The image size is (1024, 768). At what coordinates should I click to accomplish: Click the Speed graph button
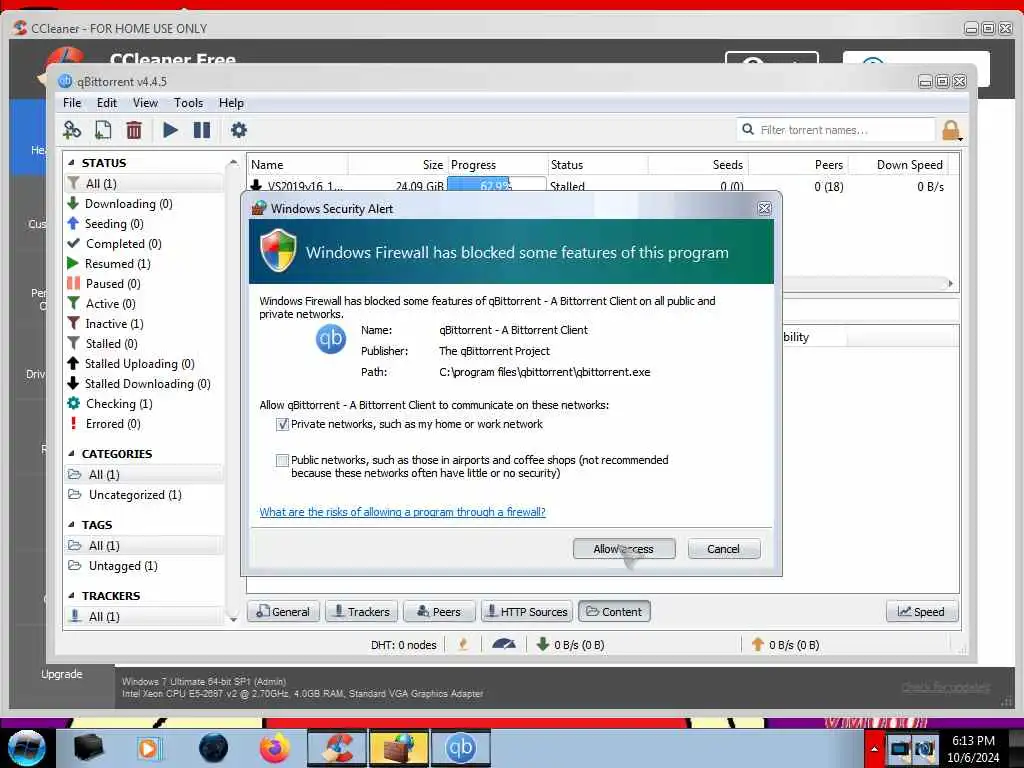[921, 612]
